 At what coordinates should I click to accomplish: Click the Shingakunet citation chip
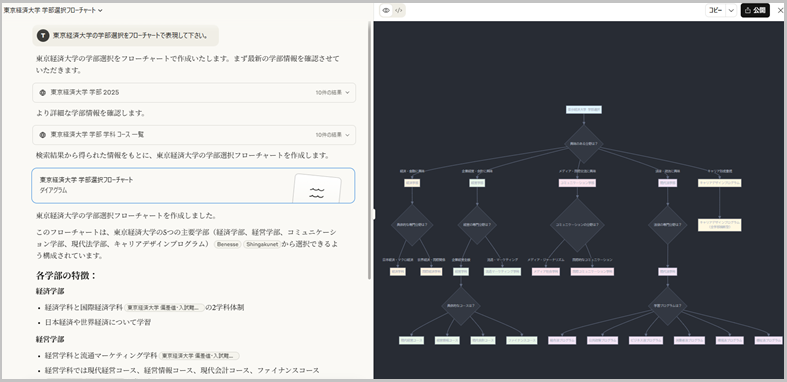[261, 244]
